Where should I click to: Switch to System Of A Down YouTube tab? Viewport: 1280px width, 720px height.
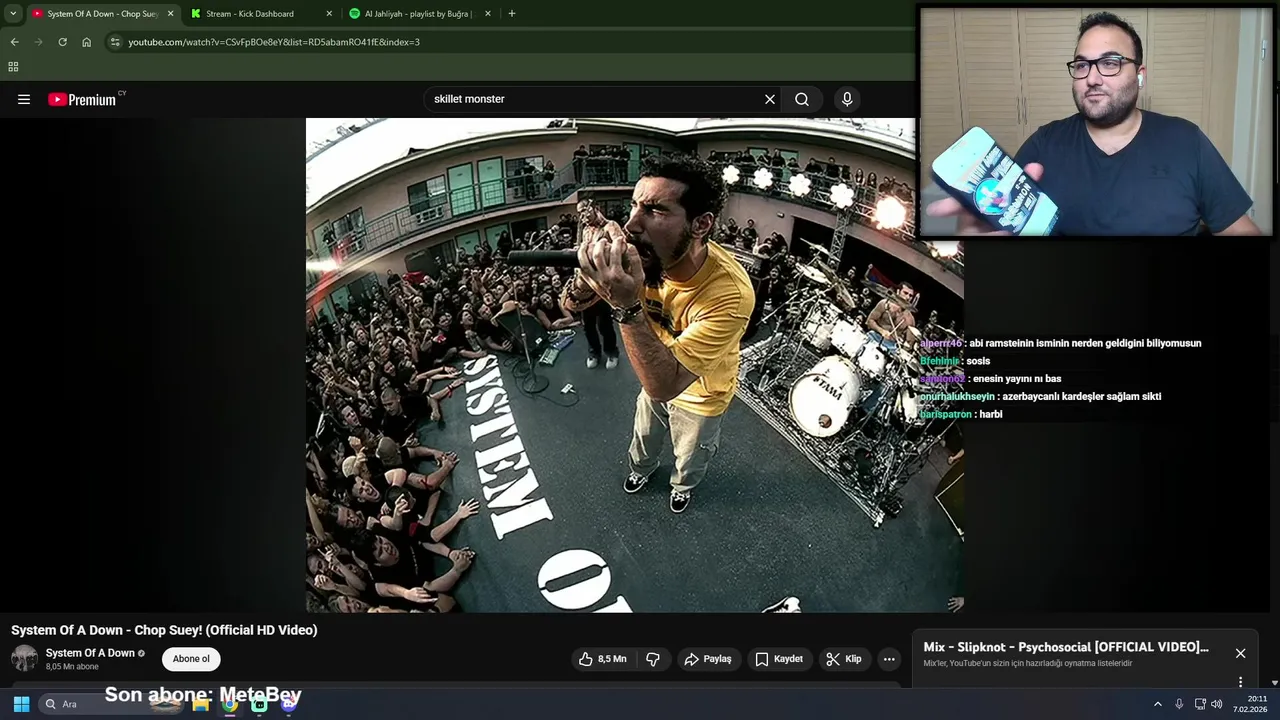[x=100, y=14]
